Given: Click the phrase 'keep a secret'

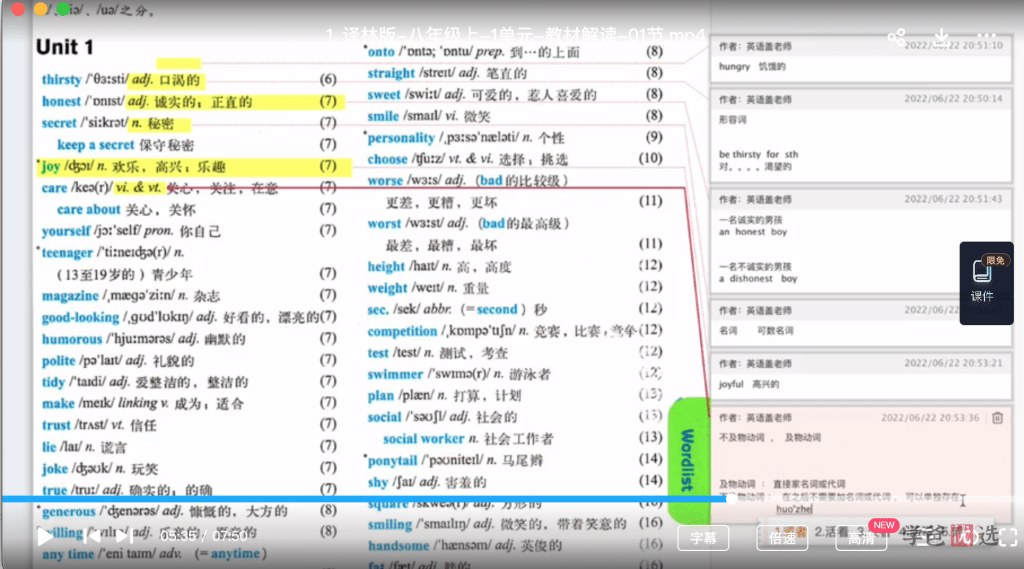Looking at the screenshot, I should [x=95, y=144].
